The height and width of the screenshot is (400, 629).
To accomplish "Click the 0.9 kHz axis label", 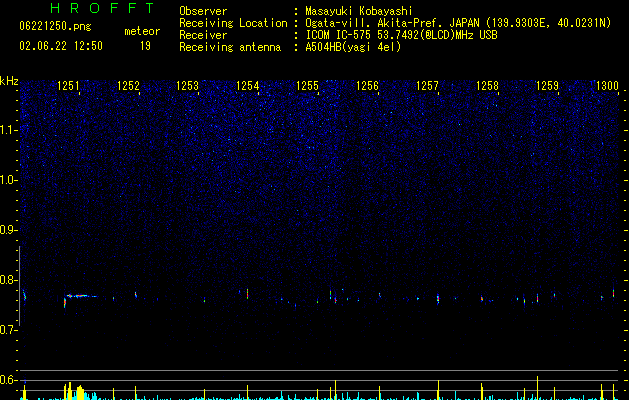I will pyautogui.click(x=8, y=230).
